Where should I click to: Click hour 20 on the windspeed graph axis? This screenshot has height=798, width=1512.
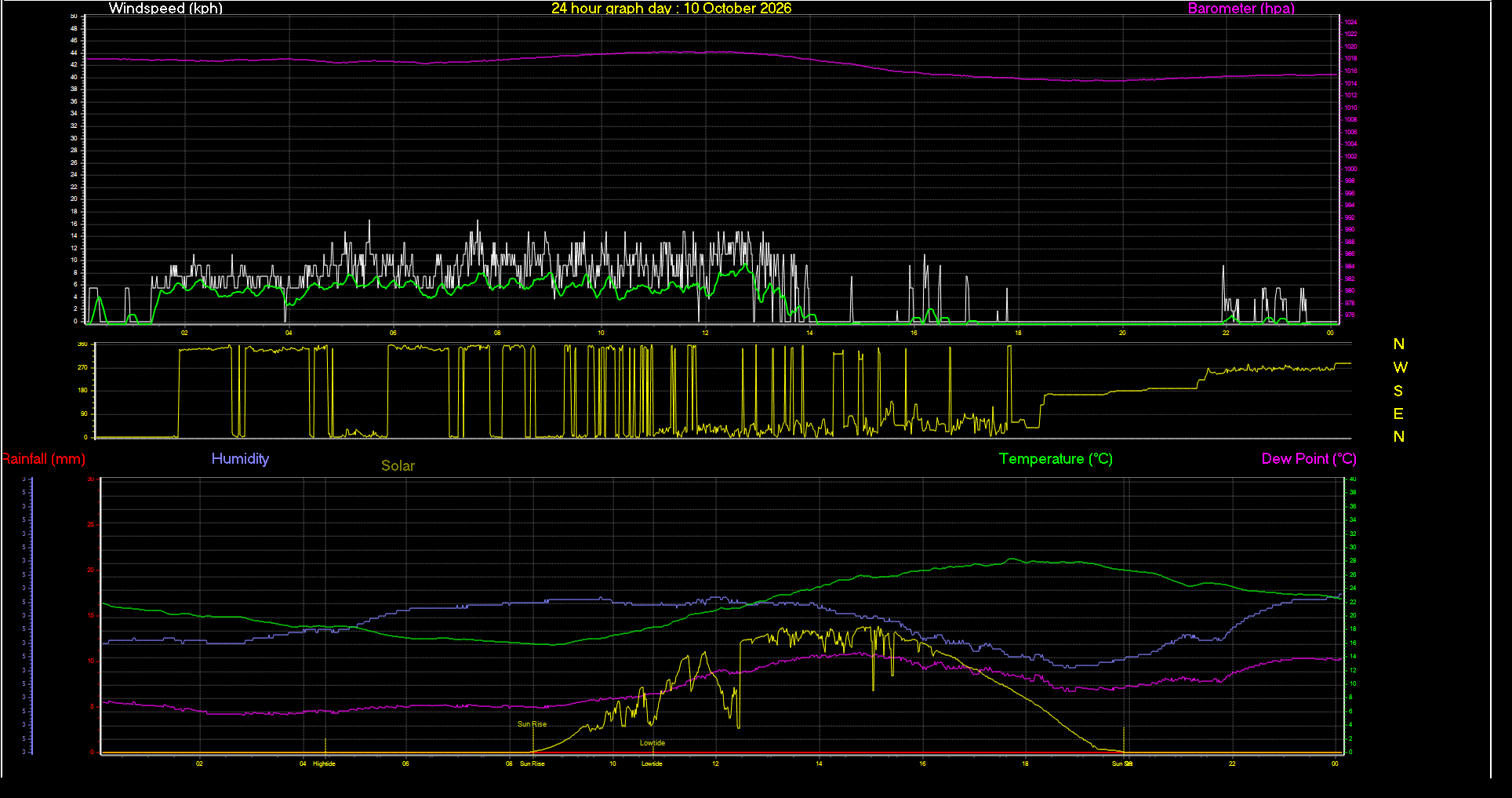pyautogui.click(x=1122, y=333)
